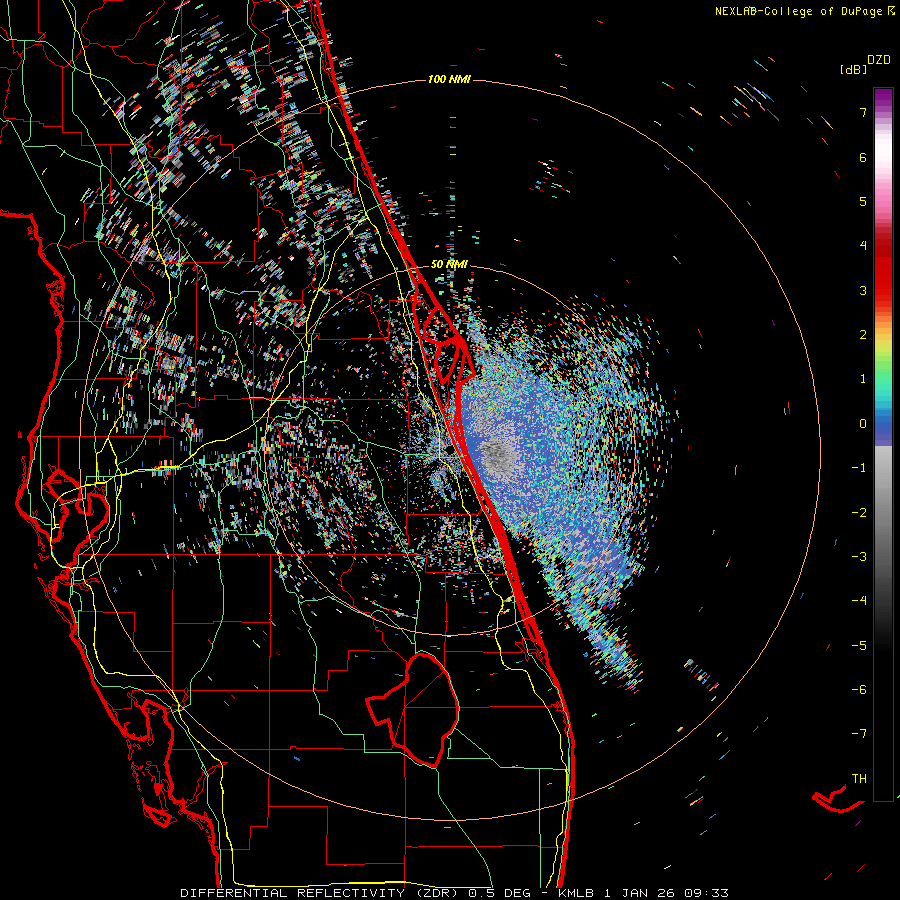Click the -6 value on the color scale

[859, 690]
